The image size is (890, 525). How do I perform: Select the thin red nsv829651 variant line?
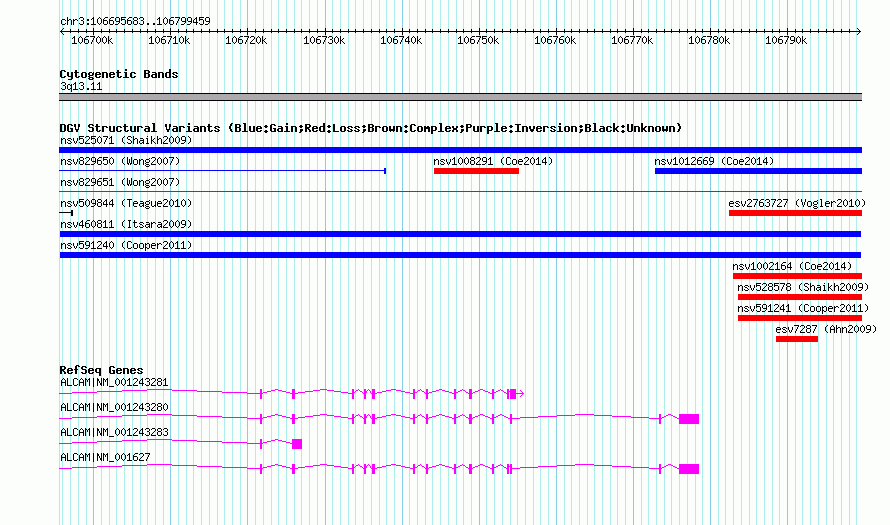click(x=460, y=191)
